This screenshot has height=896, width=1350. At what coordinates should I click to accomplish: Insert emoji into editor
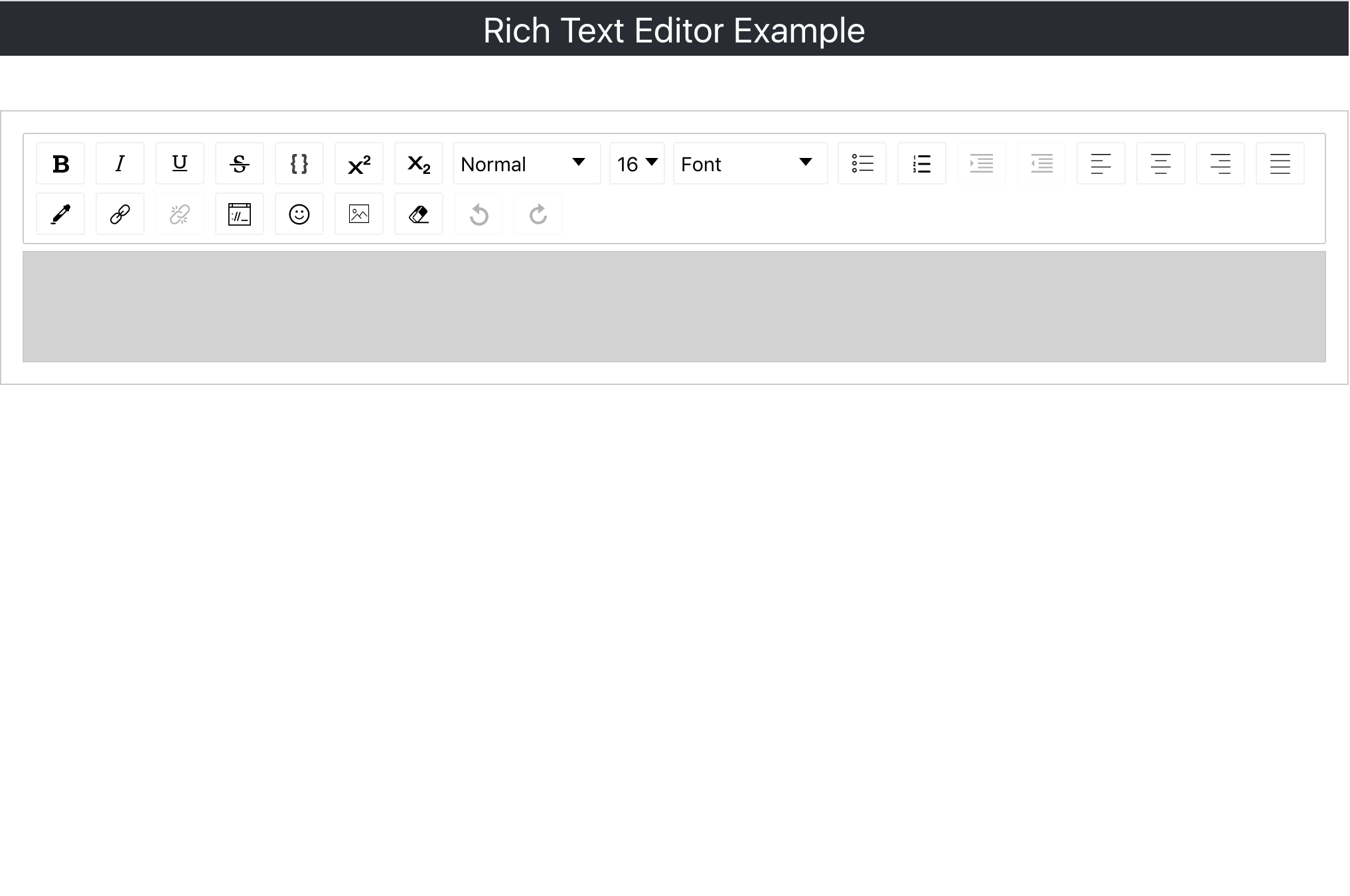[x=299, y=214]
